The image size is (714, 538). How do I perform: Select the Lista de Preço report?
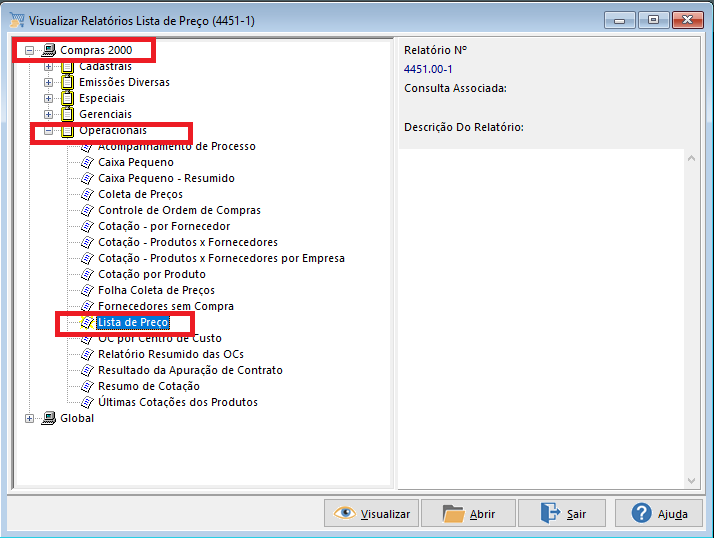point(133,322)
